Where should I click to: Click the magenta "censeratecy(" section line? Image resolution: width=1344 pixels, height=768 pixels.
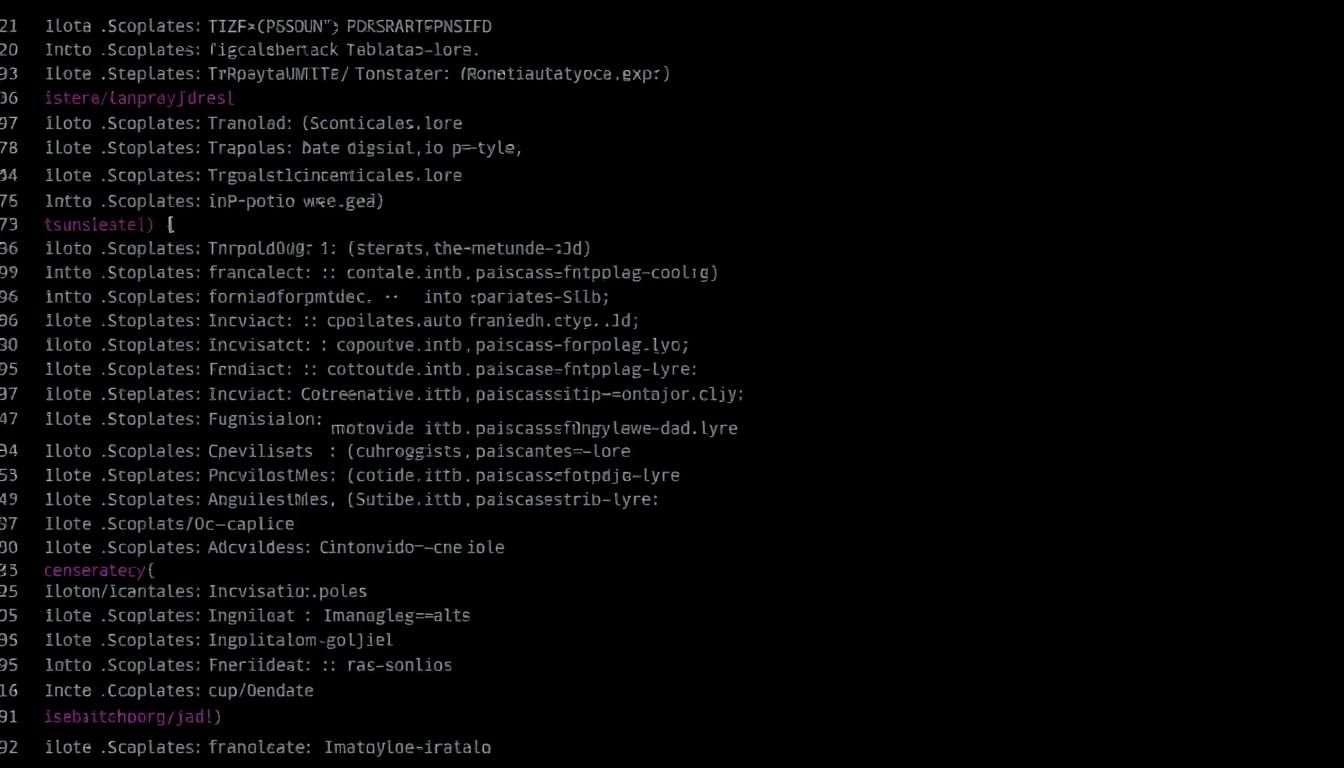pos(100,570)
